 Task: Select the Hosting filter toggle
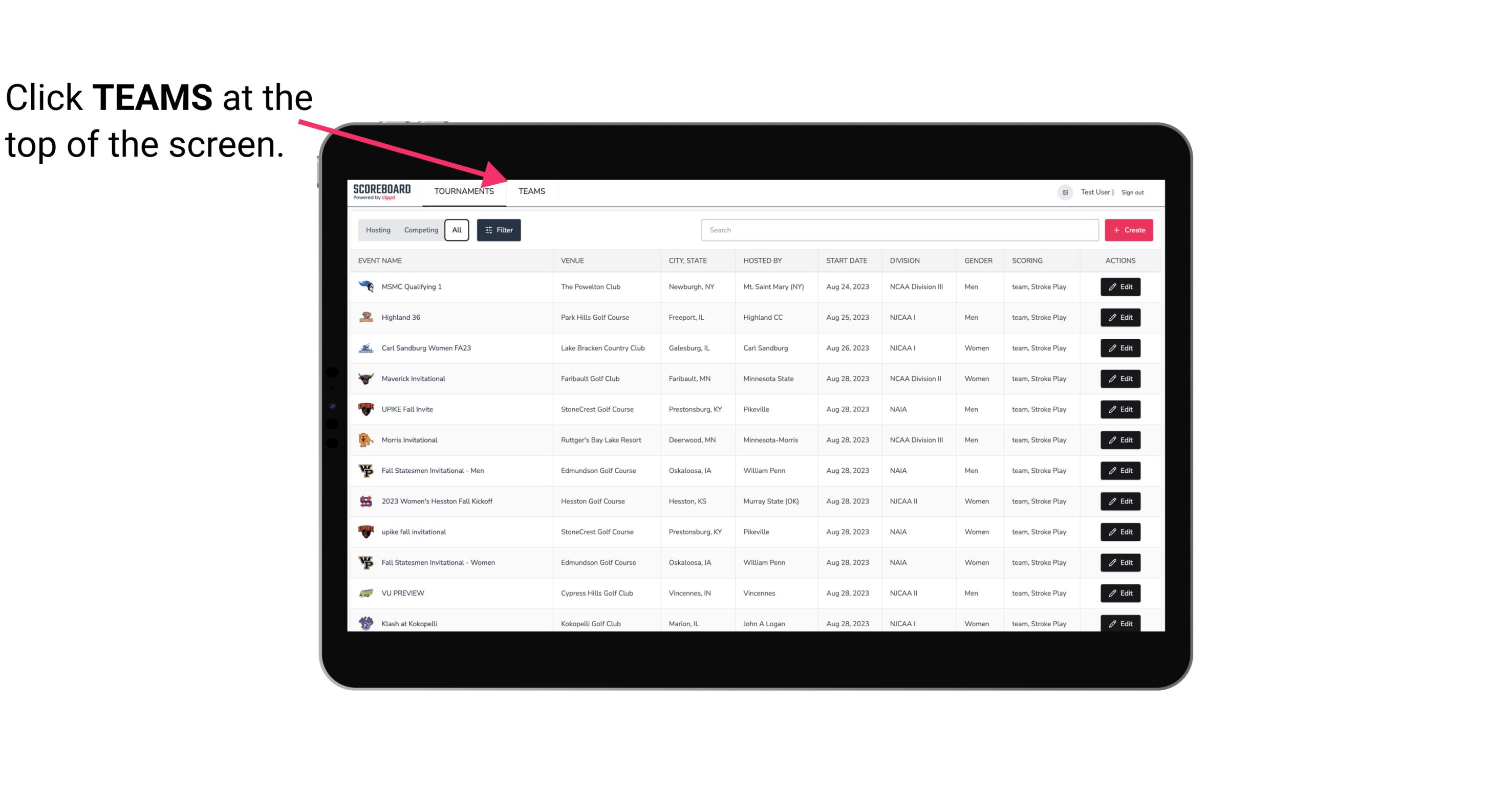point(378,230)
